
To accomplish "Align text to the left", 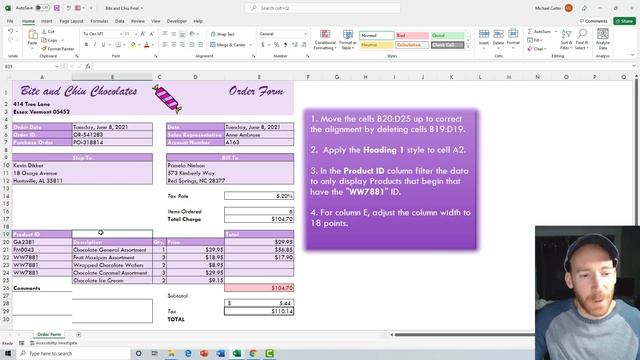I will pyautogui.click(x=165, y=44).
